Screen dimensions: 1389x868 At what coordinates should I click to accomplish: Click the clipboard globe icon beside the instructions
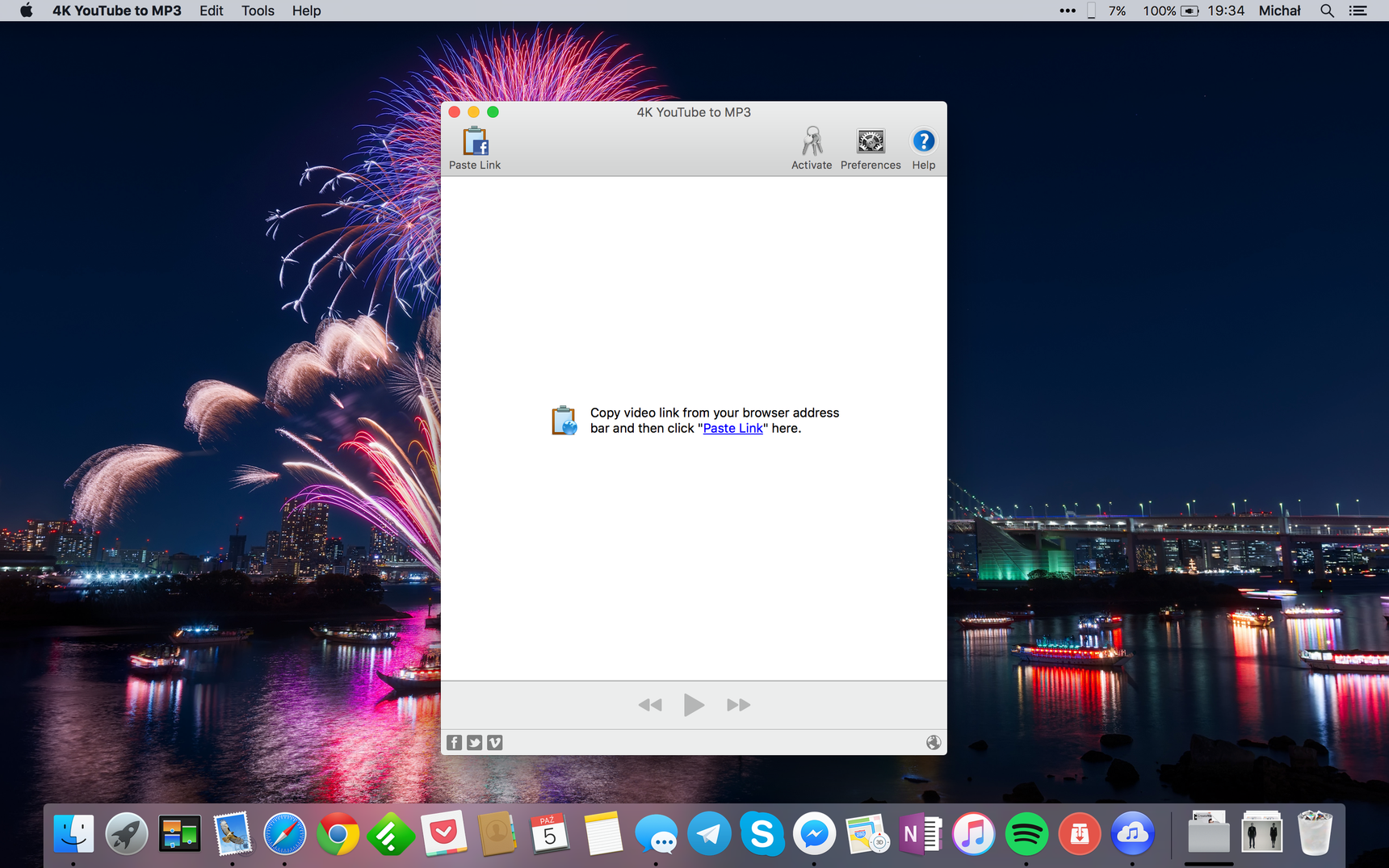coord(564,421)
